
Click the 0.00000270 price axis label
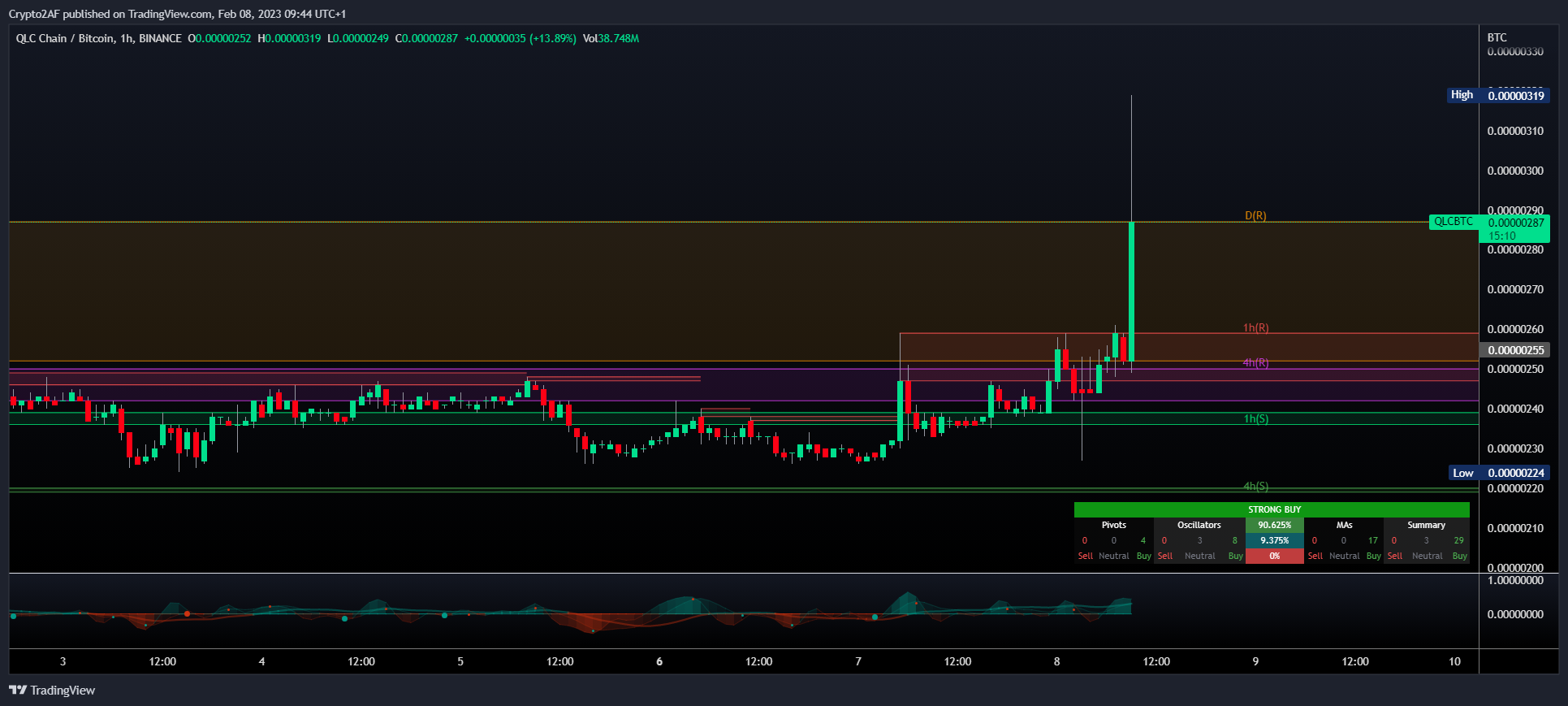coord(1515,289)
